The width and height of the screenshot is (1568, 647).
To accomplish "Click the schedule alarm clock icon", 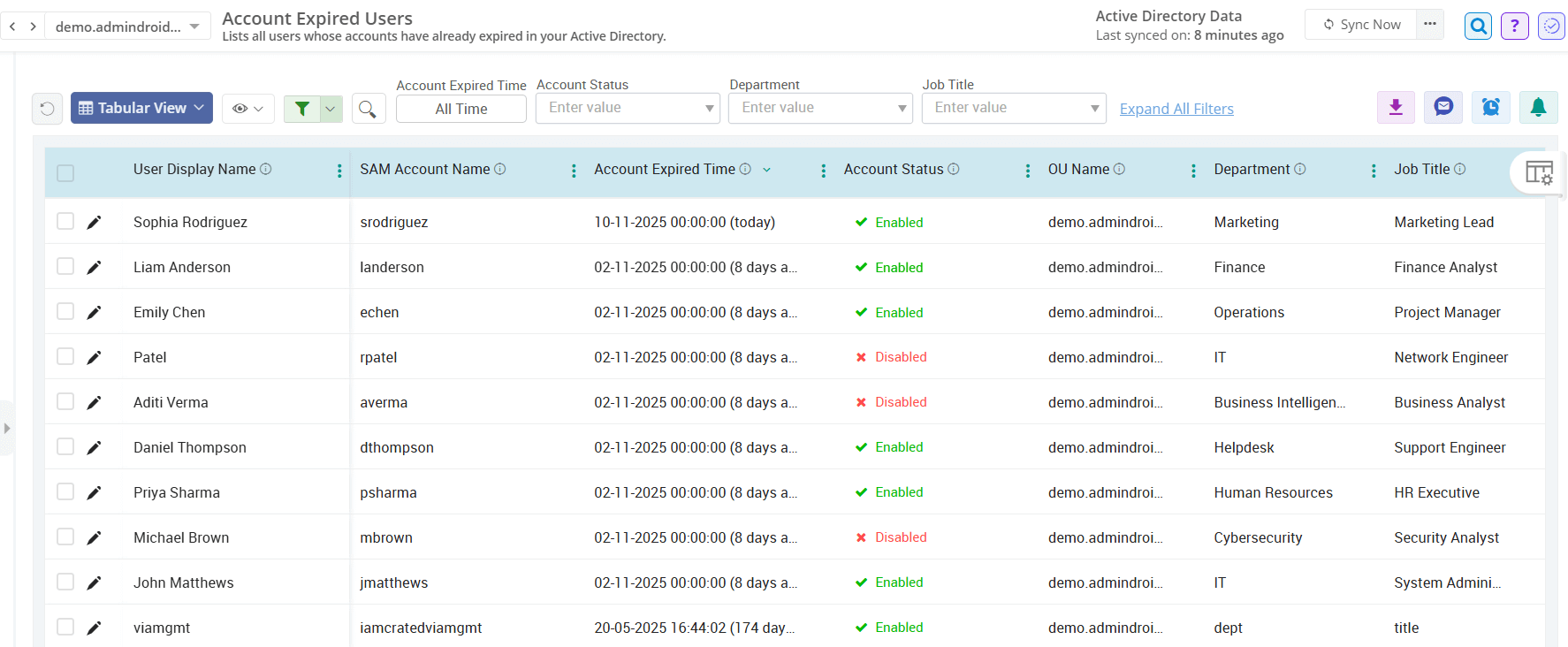I will point(1491,107).
